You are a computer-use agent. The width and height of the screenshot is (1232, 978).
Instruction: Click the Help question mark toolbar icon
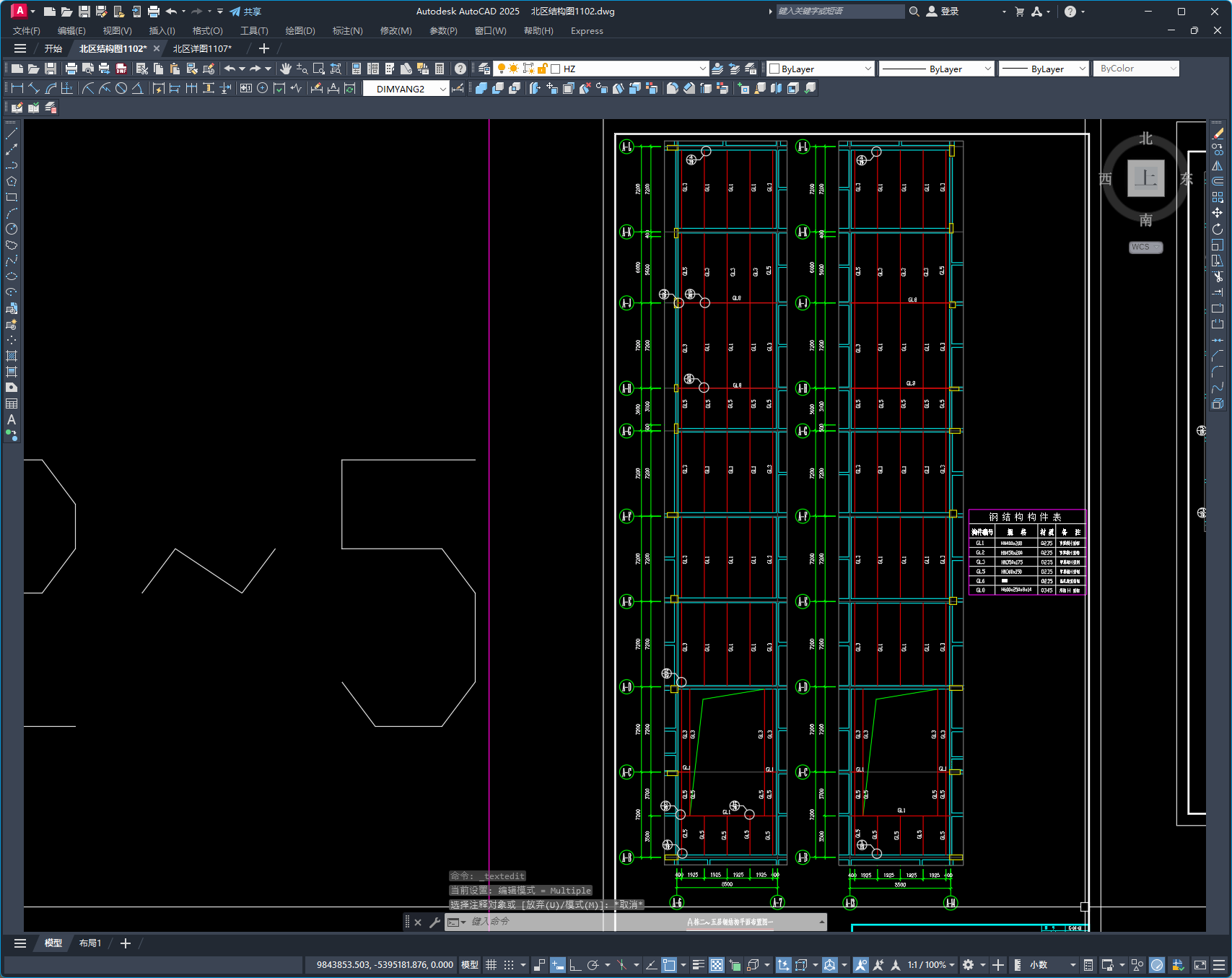pyautogui.click(x=460, y=69)
